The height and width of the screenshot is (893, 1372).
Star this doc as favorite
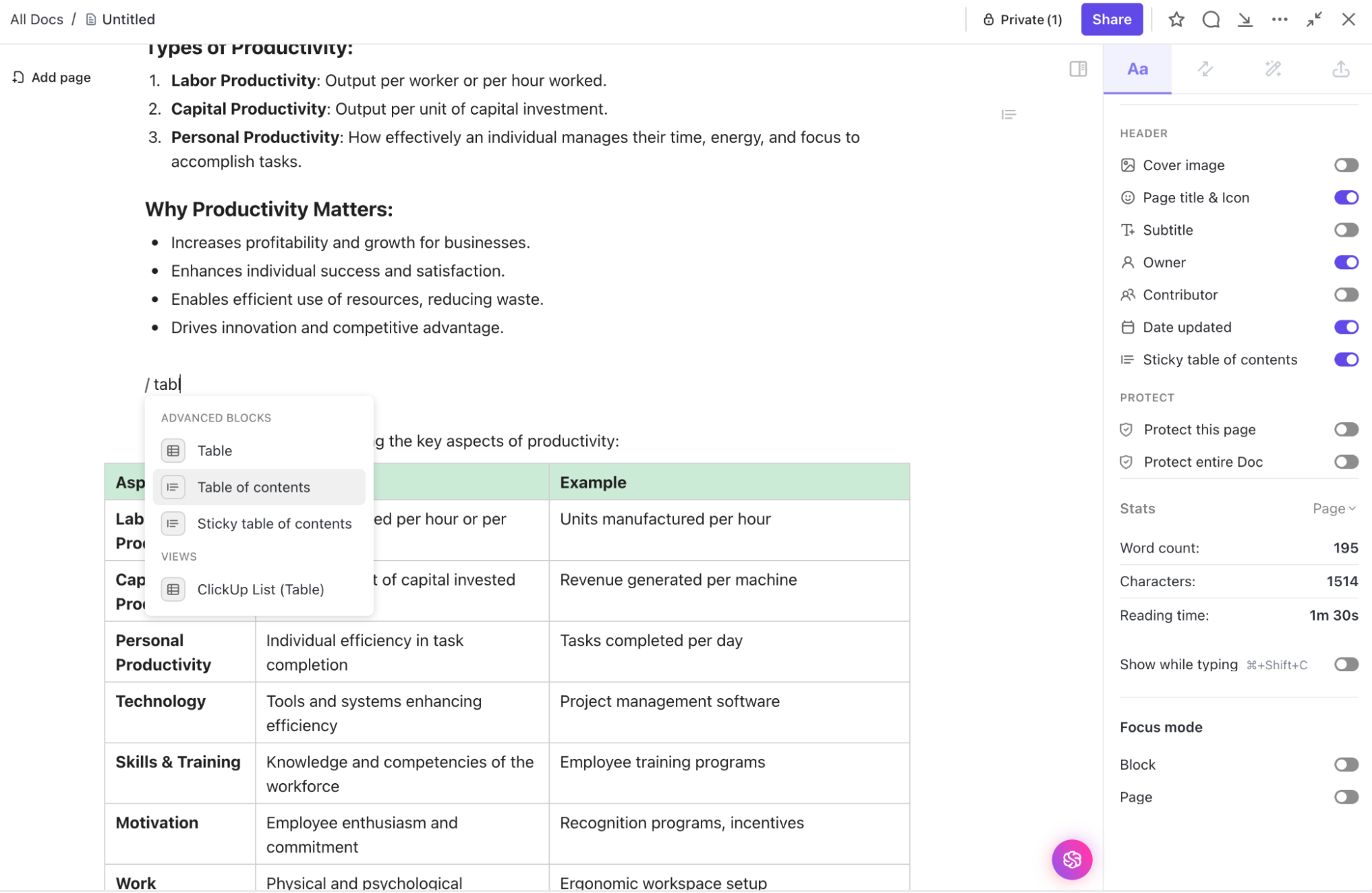(x=1176, y=19)
